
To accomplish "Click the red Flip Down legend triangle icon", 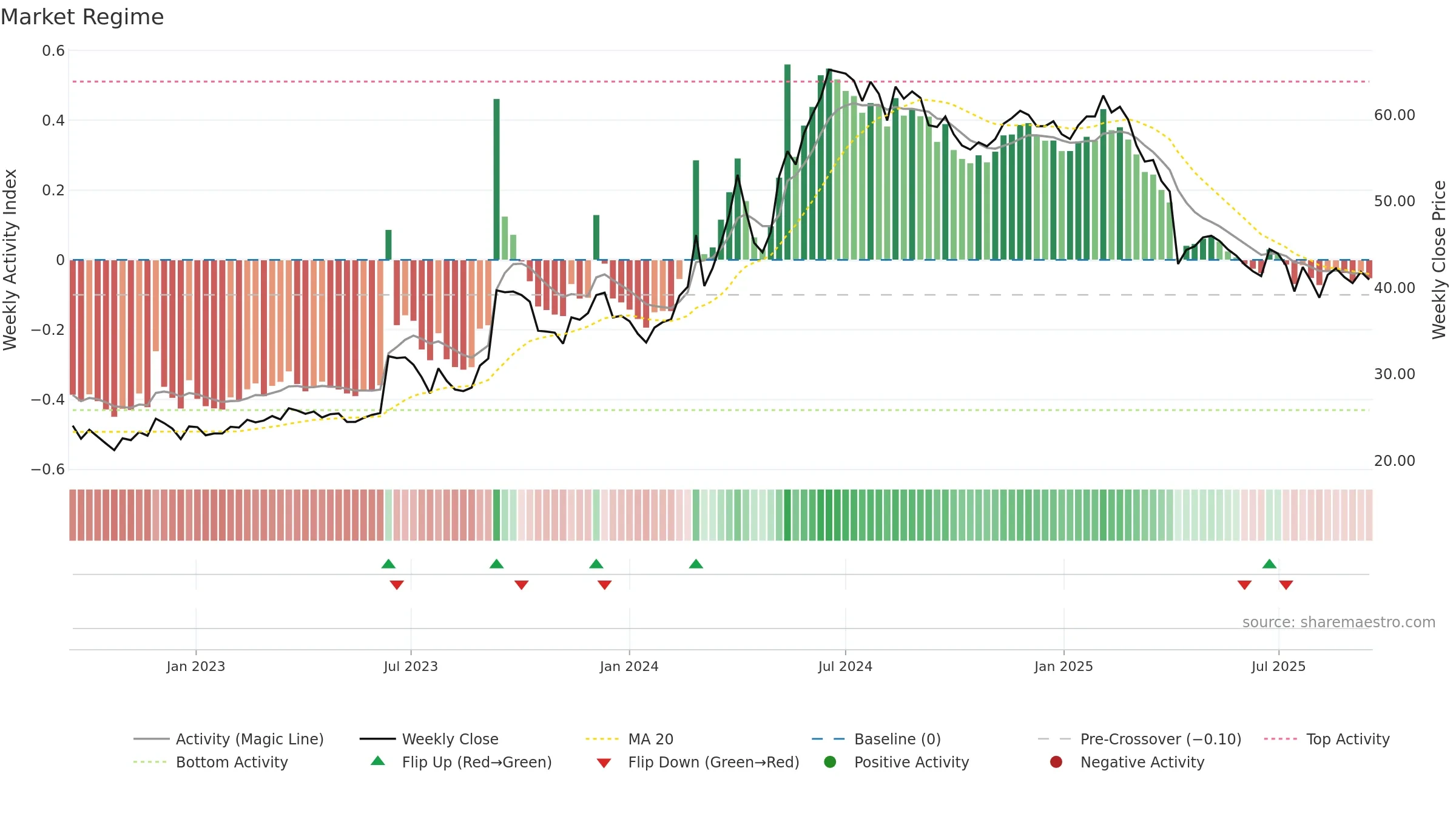I will [604, 763].
